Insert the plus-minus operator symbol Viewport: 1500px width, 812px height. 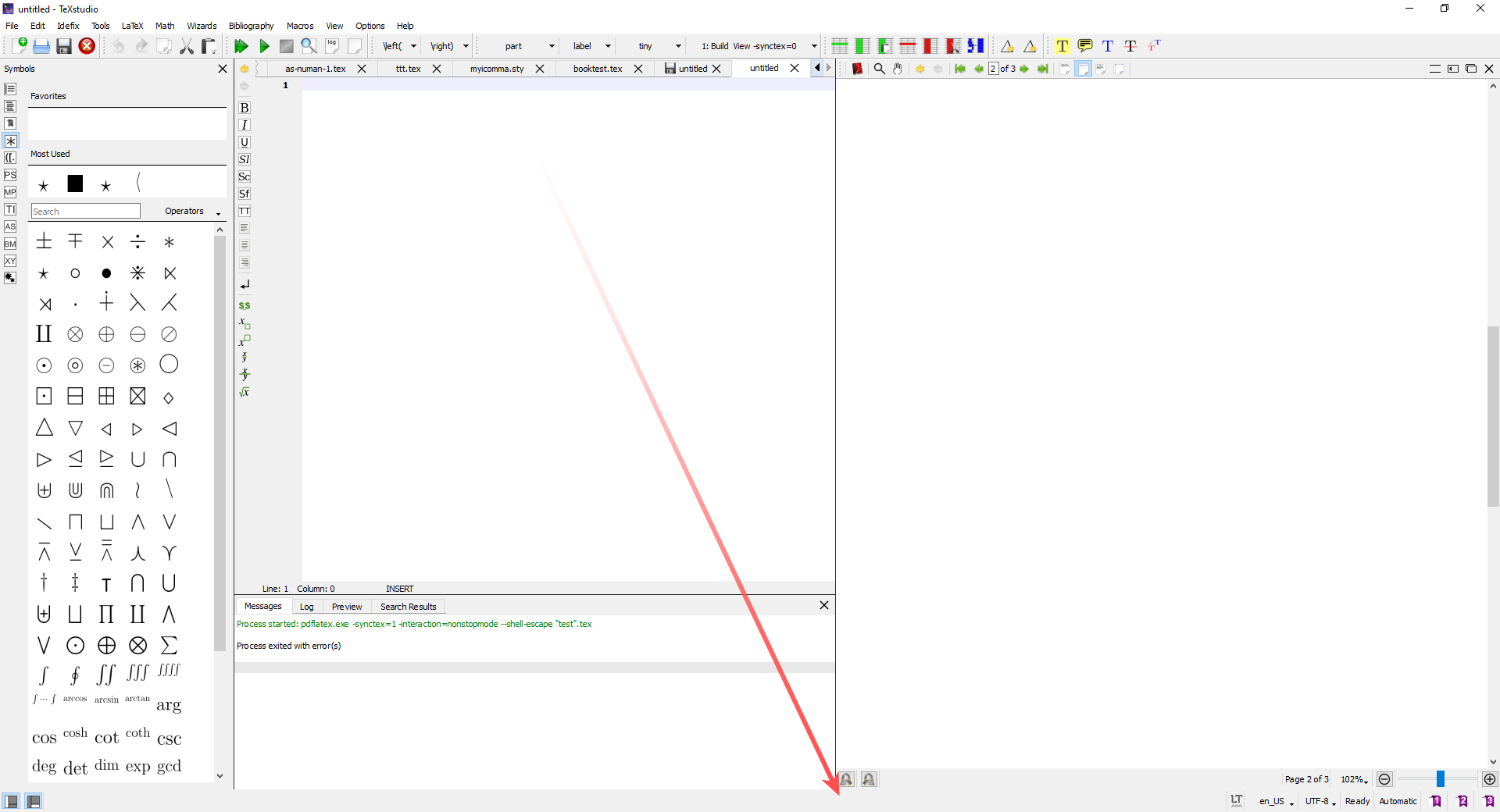click(45, 241)
